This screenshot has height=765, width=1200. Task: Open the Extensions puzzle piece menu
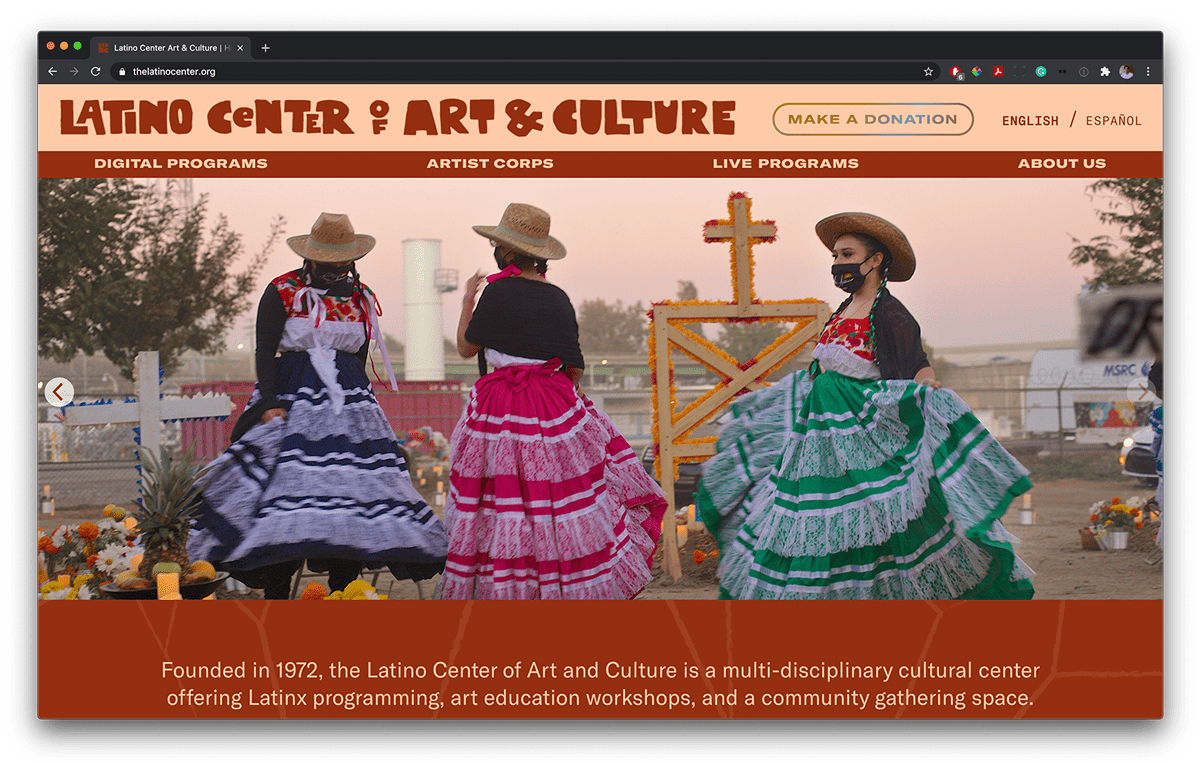(x=1105, y=72)
